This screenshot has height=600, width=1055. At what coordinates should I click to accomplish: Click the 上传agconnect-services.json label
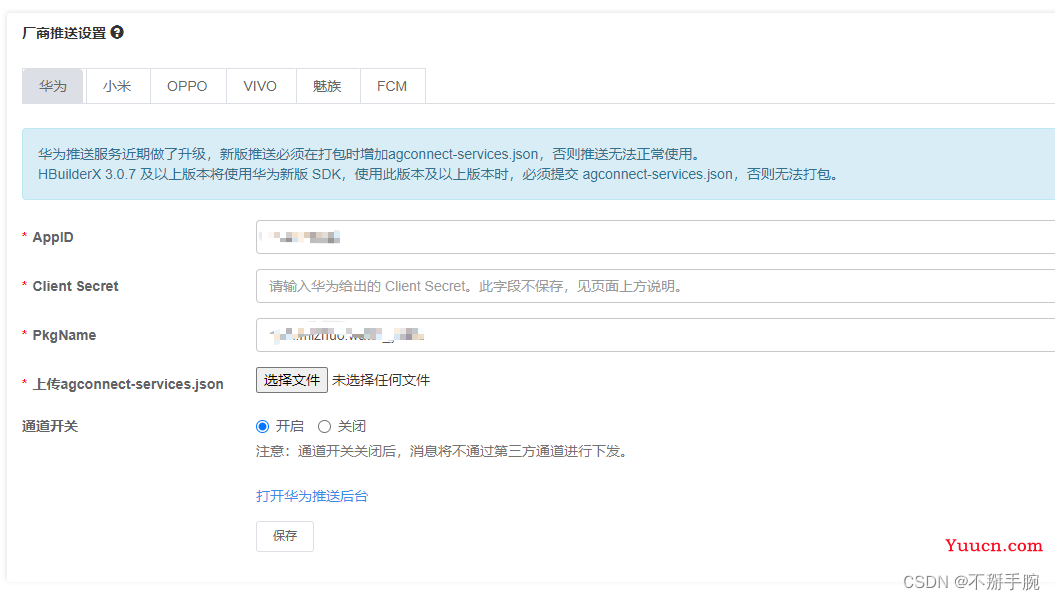tap(128, 384)
